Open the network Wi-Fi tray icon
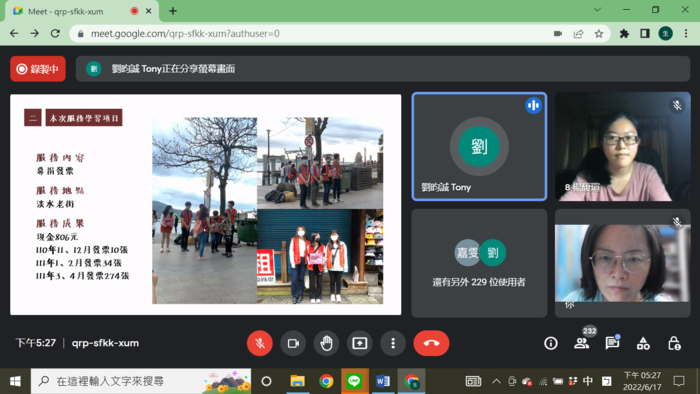The height and width of the screenshot is (394, 700). [x=543, y=382]
